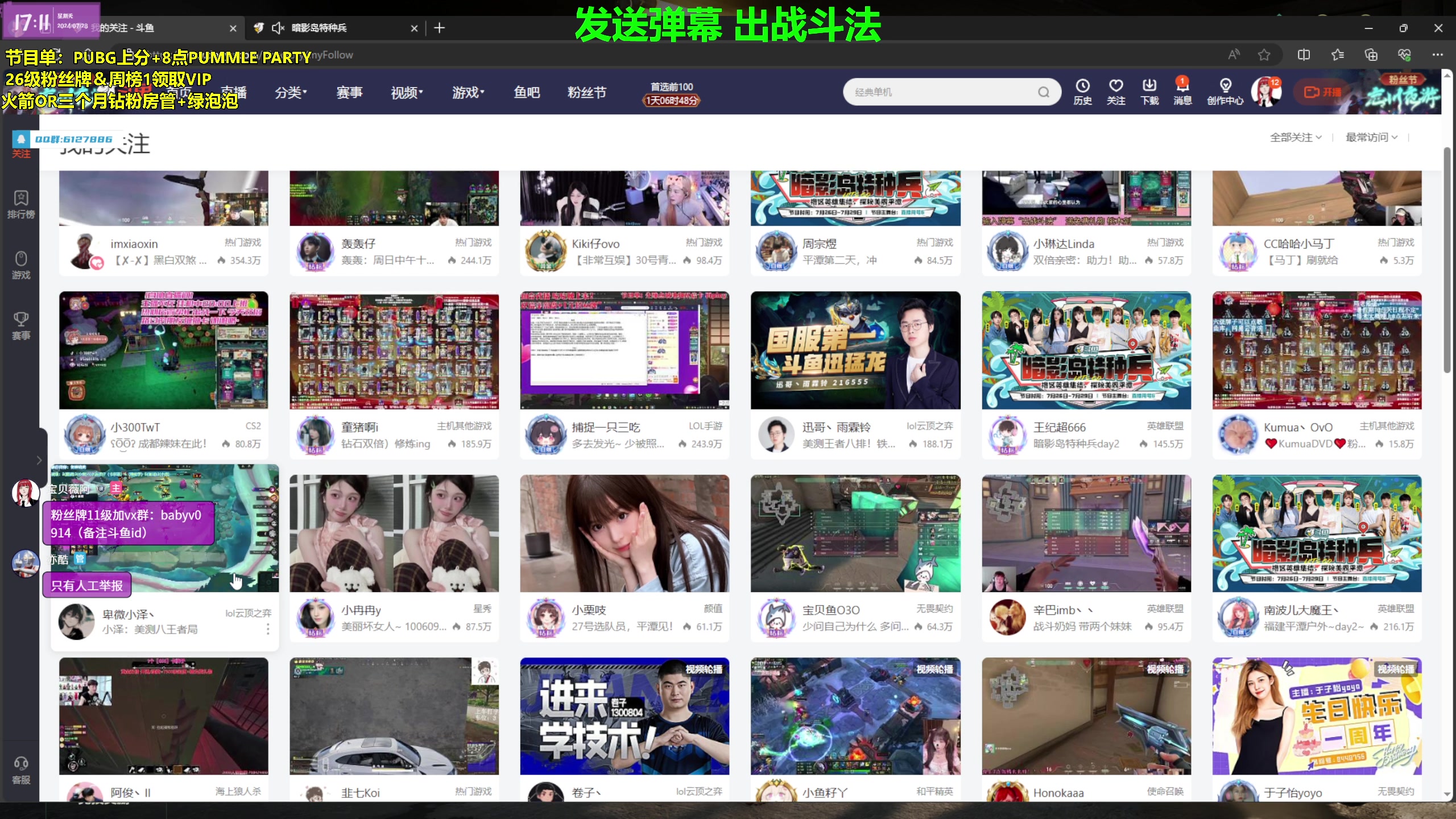Open 赛事 trophy in left sidebar
1456x819 pixels.
click(x=21, y=326)
